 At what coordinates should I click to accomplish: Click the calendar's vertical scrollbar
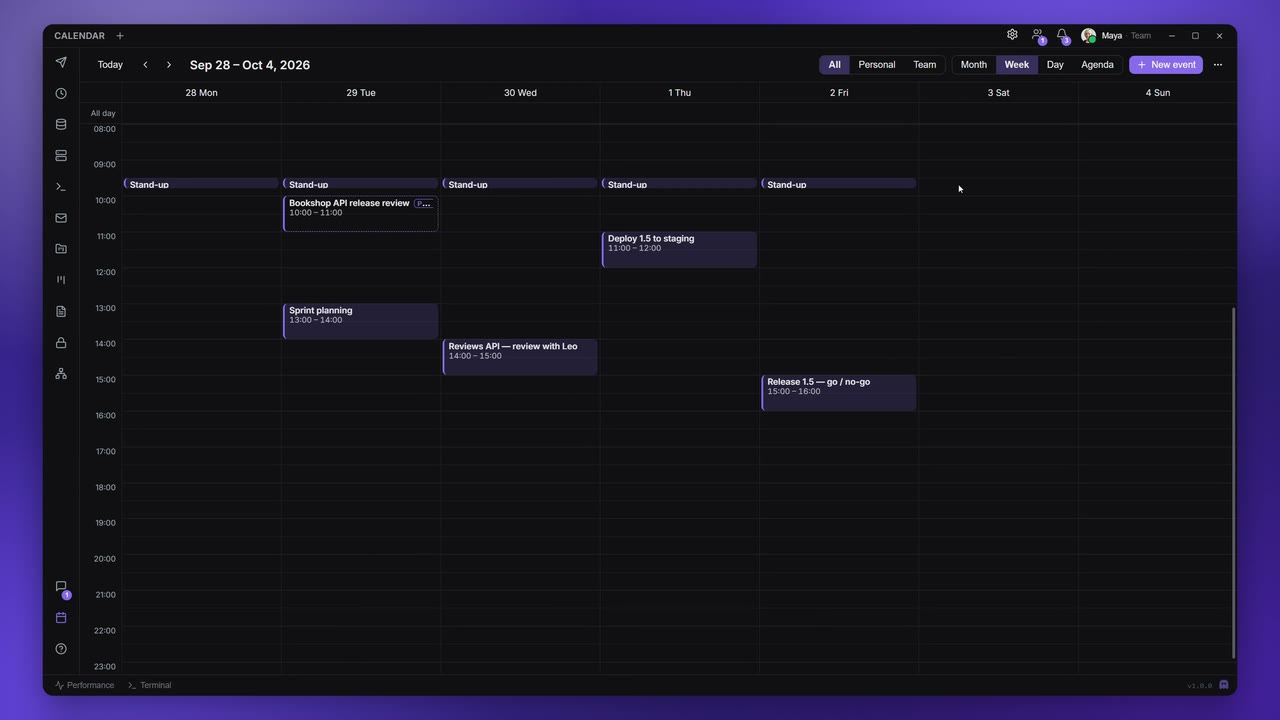pyautogui.click(x=1233, y=483)
